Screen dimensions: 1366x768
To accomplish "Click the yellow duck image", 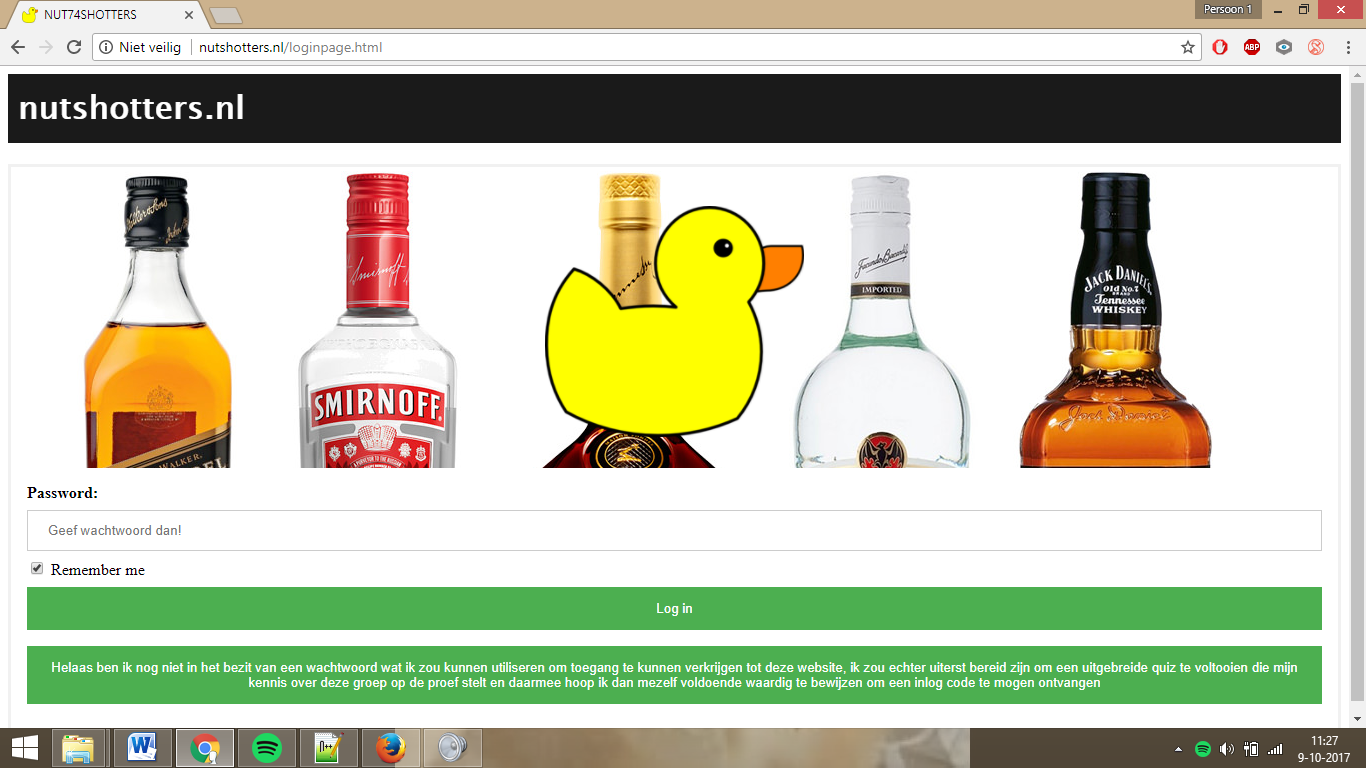I will click(674, 320).
